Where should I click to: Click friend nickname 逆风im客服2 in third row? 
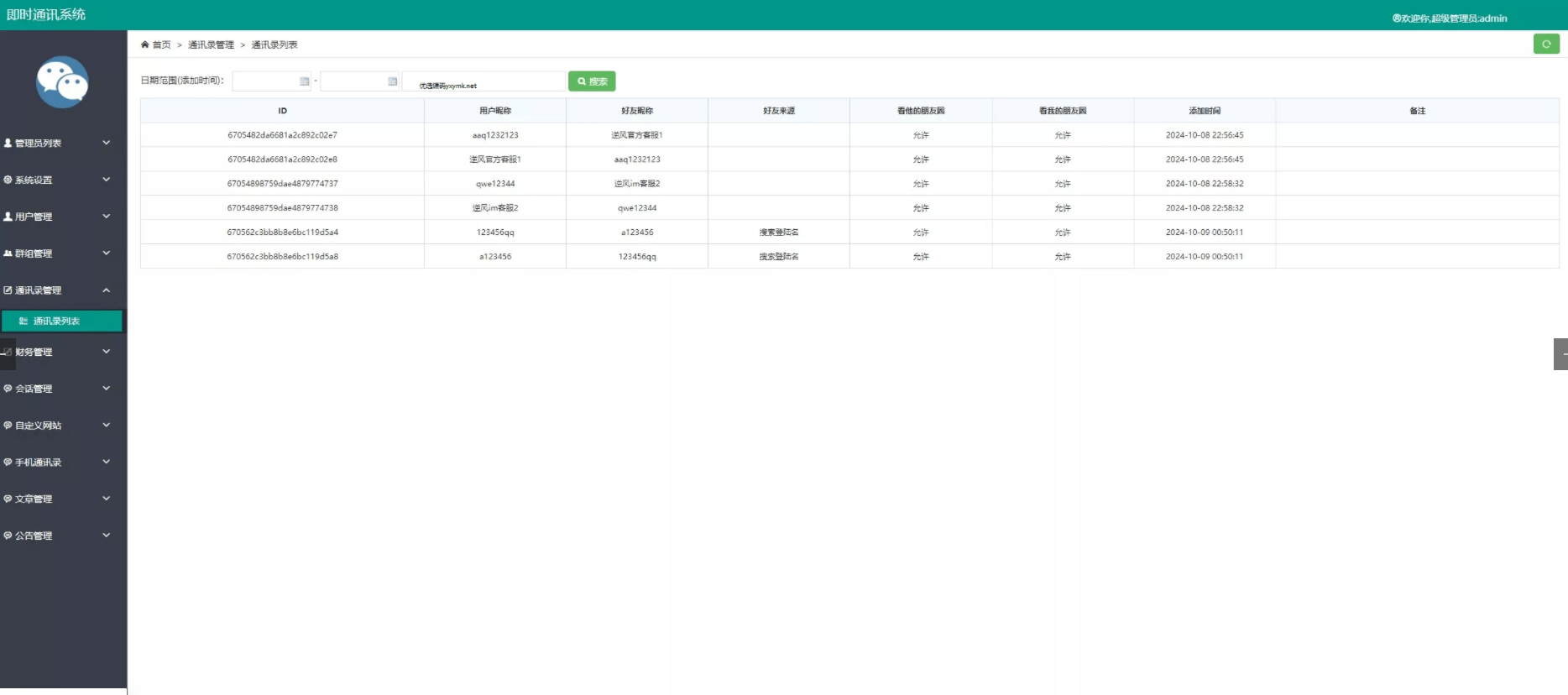[637, 184]
